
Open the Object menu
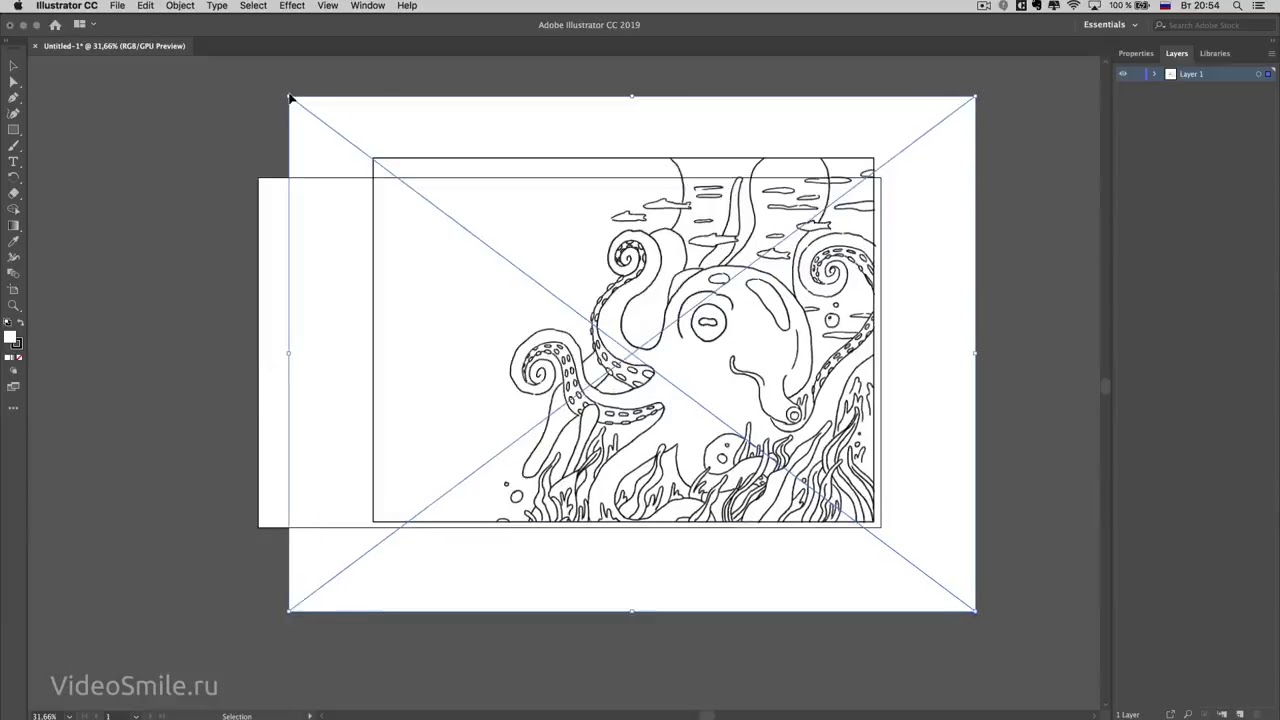180,6
